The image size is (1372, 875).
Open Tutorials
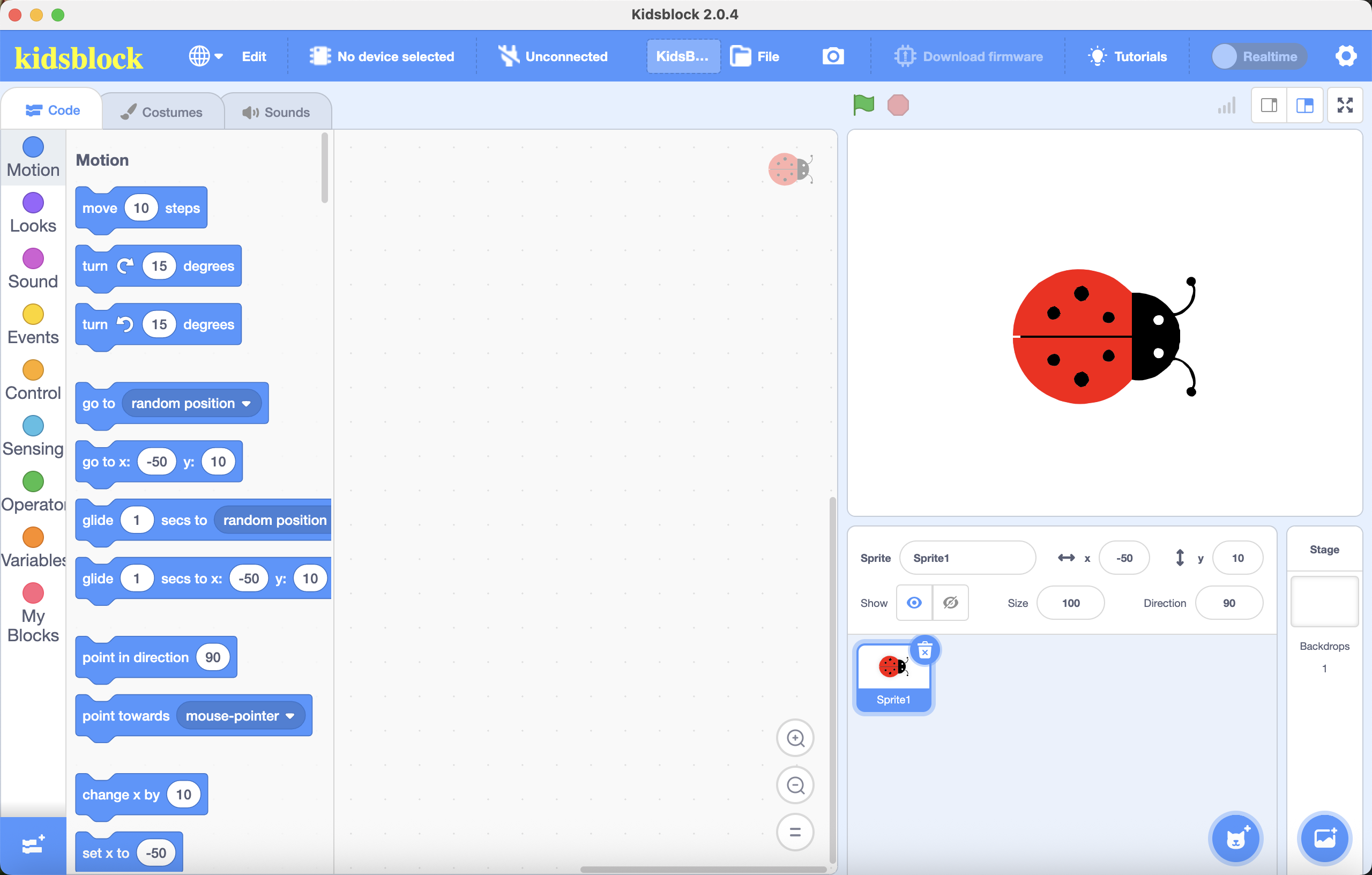1128,56
